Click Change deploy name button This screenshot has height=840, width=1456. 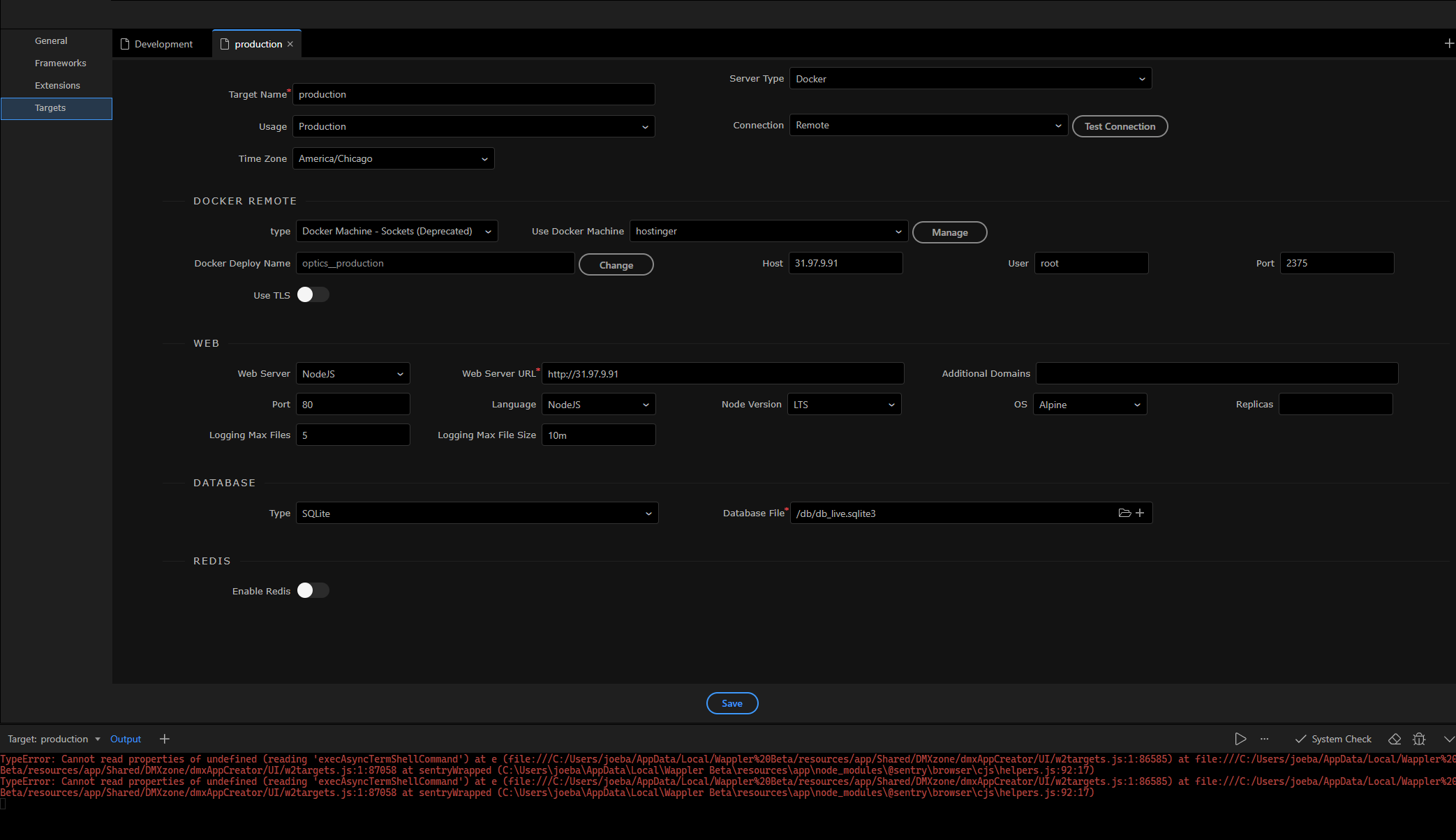tap(616, 264)
